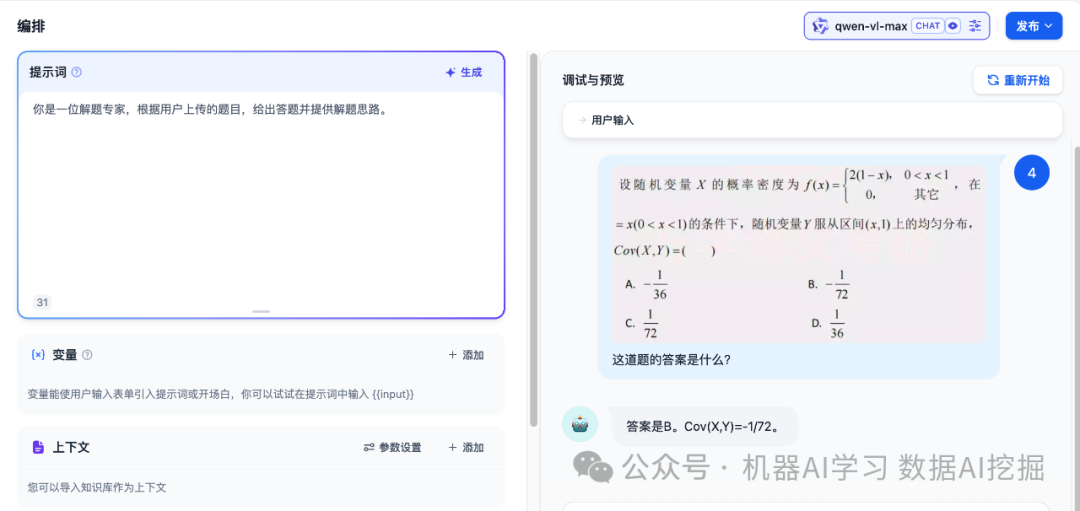Click the sparkle 生成 icon
Screen dimensions: 1080x511
pos(451,72)
